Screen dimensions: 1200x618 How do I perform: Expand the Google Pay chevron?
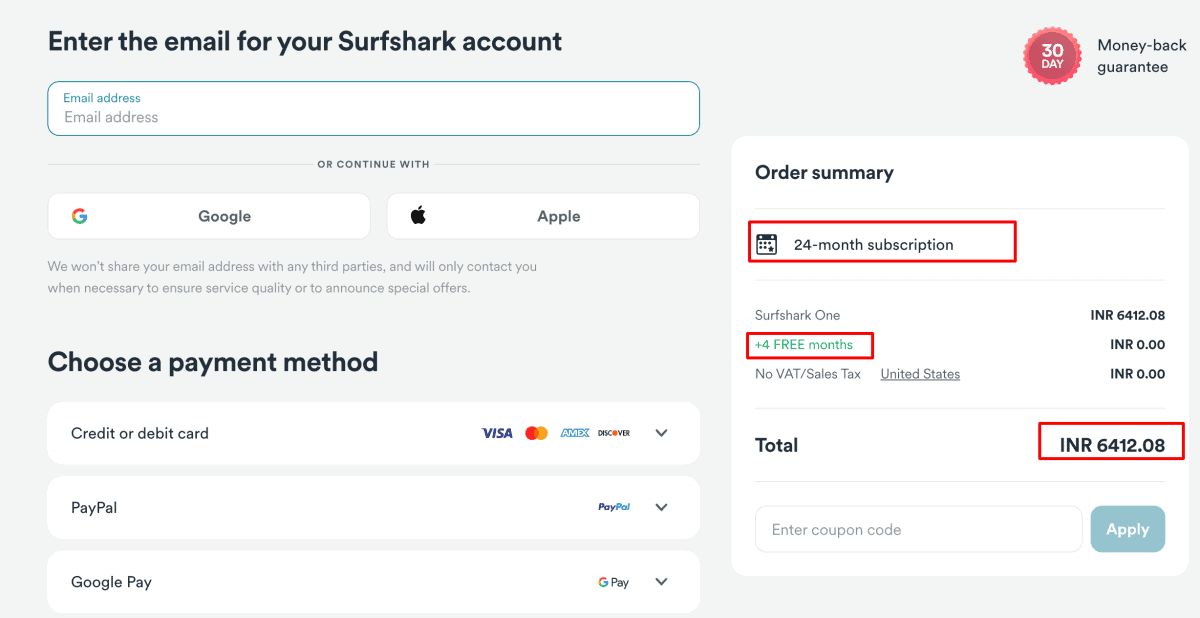click(661, 582)
